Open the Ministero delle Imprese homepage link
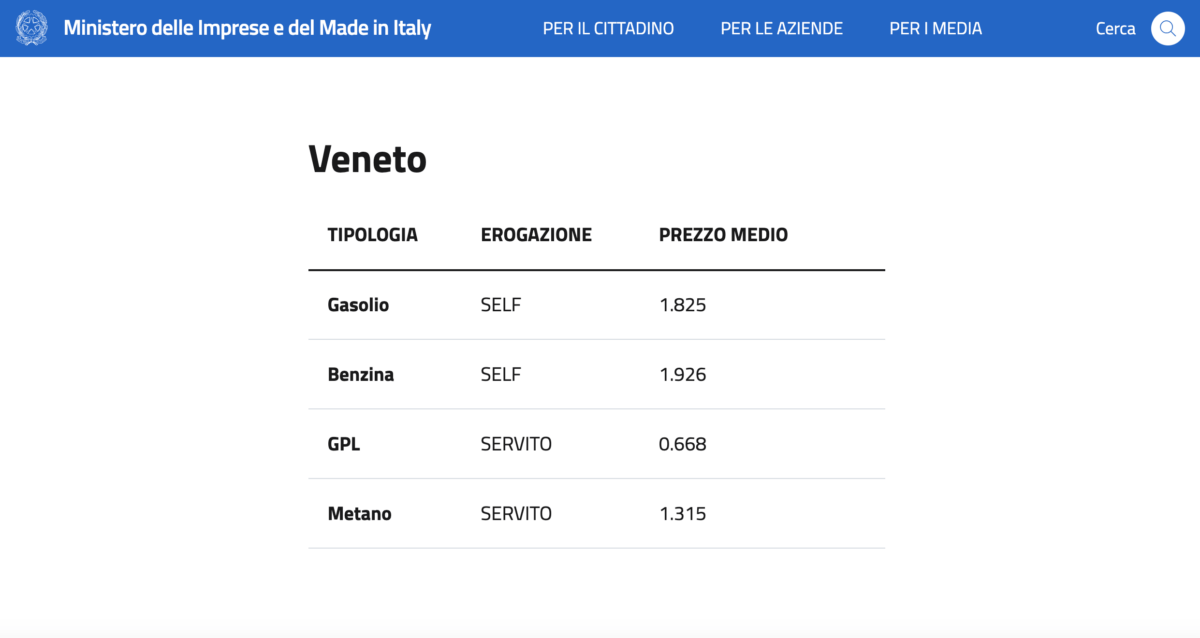1200x638 pixels. click(x=247, y=28)
